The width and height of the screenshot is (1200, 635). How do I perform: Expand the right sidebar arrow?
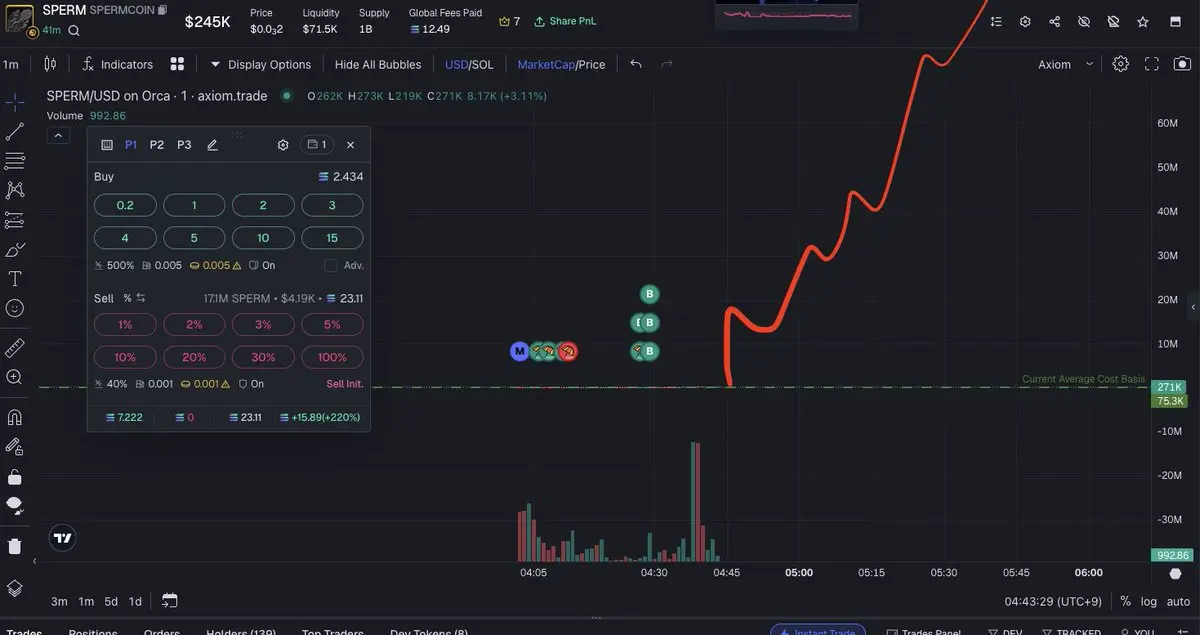[x=1193, y=306]
